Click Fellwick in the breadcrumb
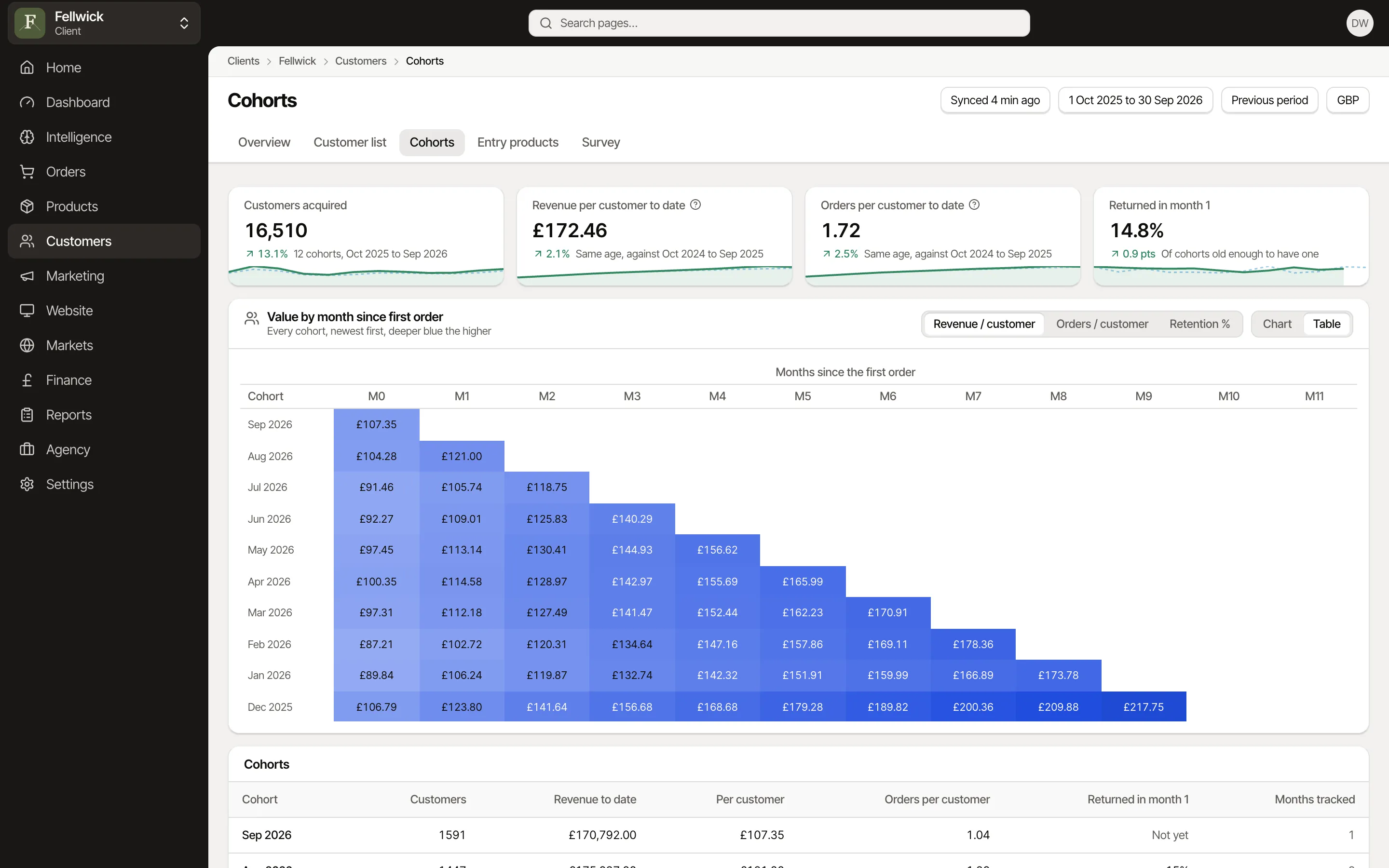The image size is (1389, 868). [297, 61]
